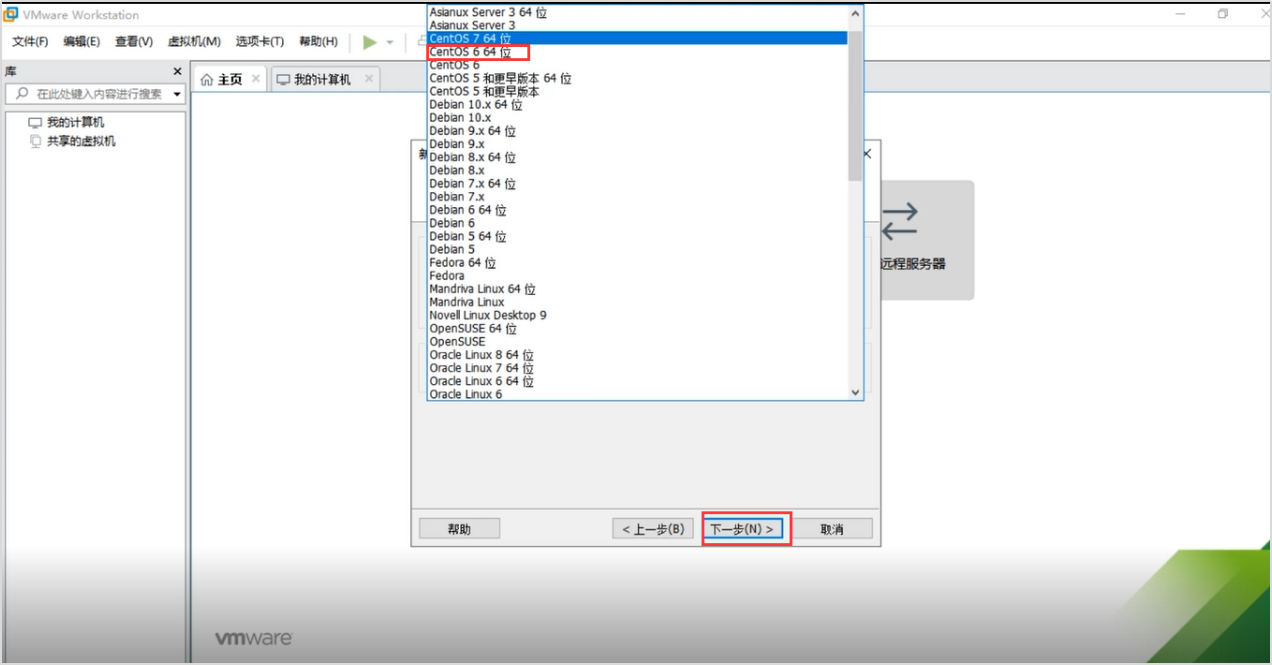Choose Debian 7.x 64 位 from list
This screenshot has width=1272, height=665.
637,184
